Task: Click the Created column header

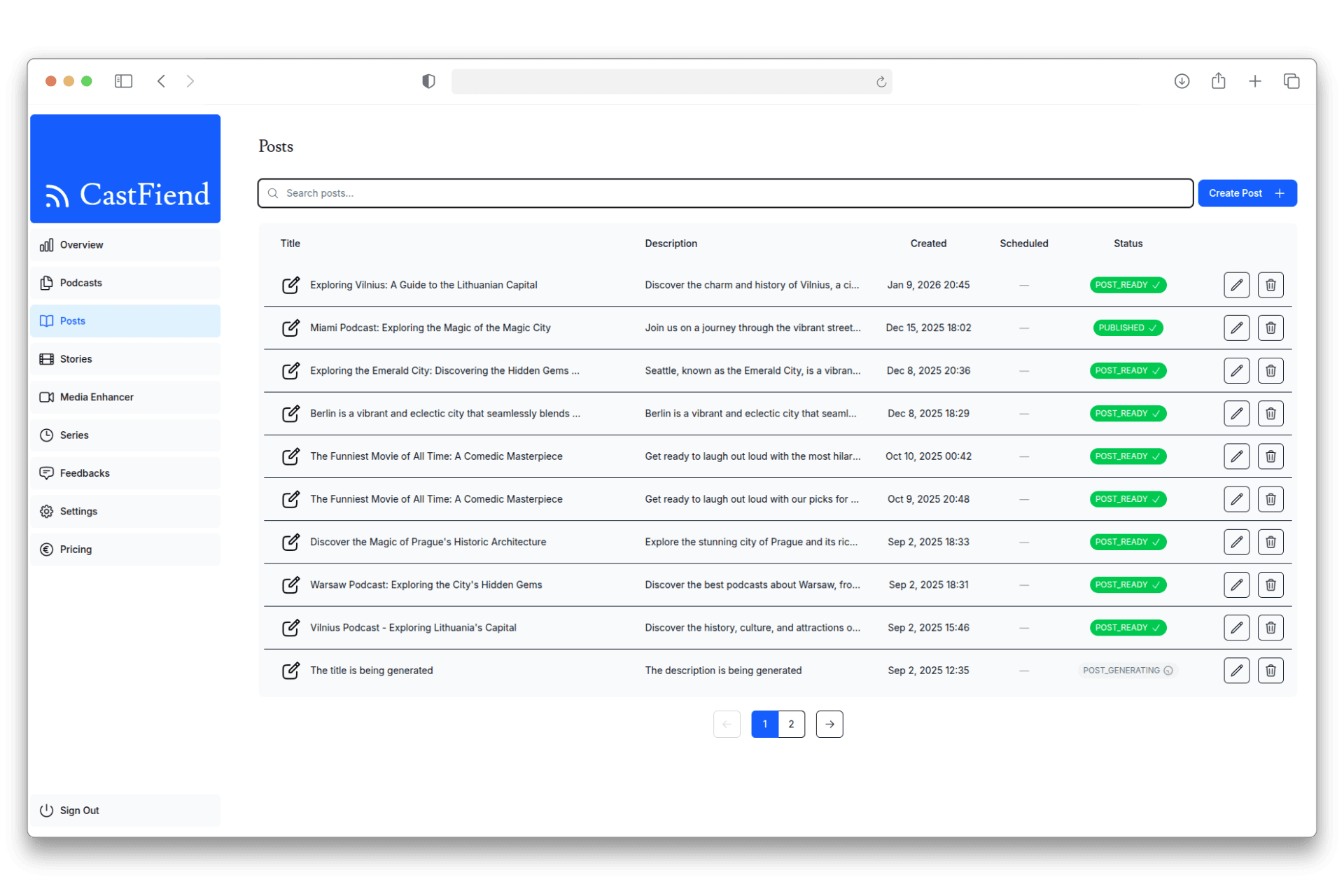Action: pyautogui.click(x=928, y=244)
